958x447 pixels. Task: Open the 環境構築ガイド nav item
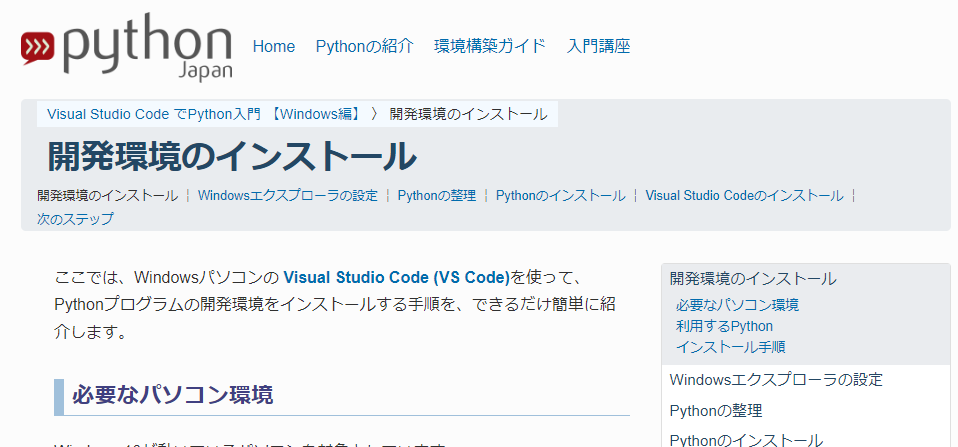[x=490, y=46]
